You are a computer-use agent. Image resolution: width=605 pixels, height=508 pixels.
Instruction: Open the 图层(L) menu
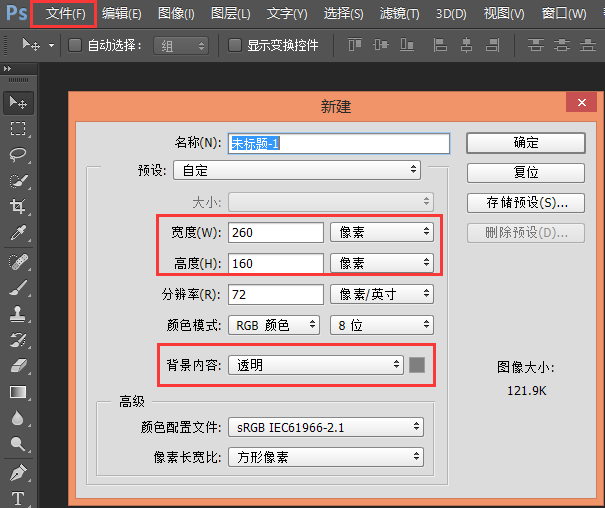231,14
